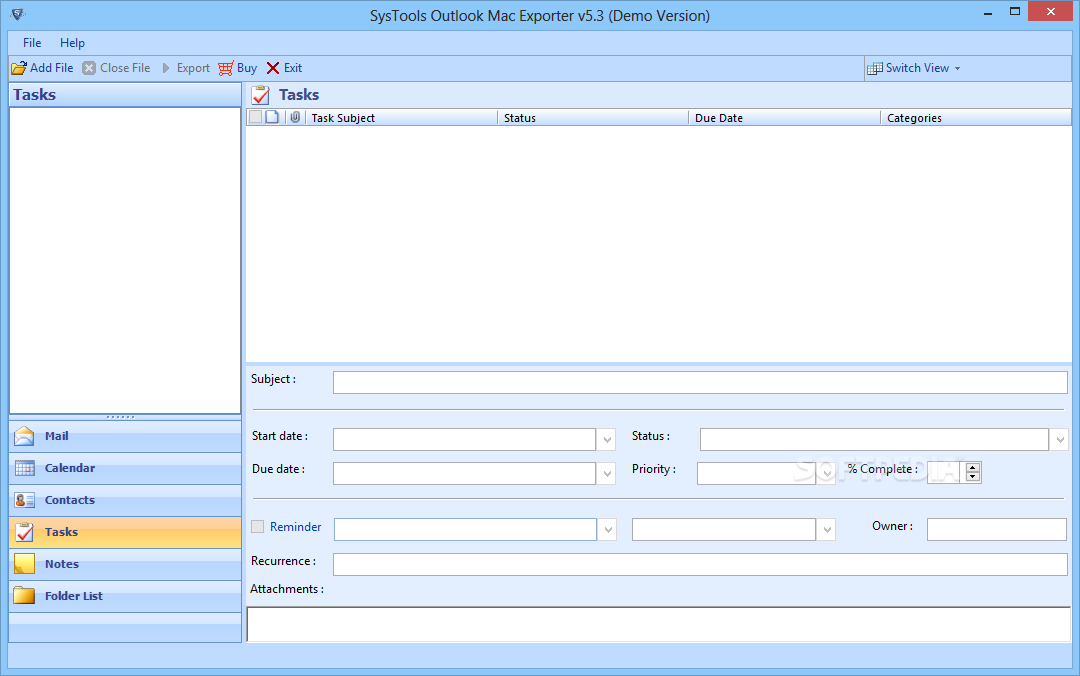Image resolution: width=1080 pixels, height=676 pixels.
Task: Click the sidebar splitter grip dots
Action: click(121, 417)
